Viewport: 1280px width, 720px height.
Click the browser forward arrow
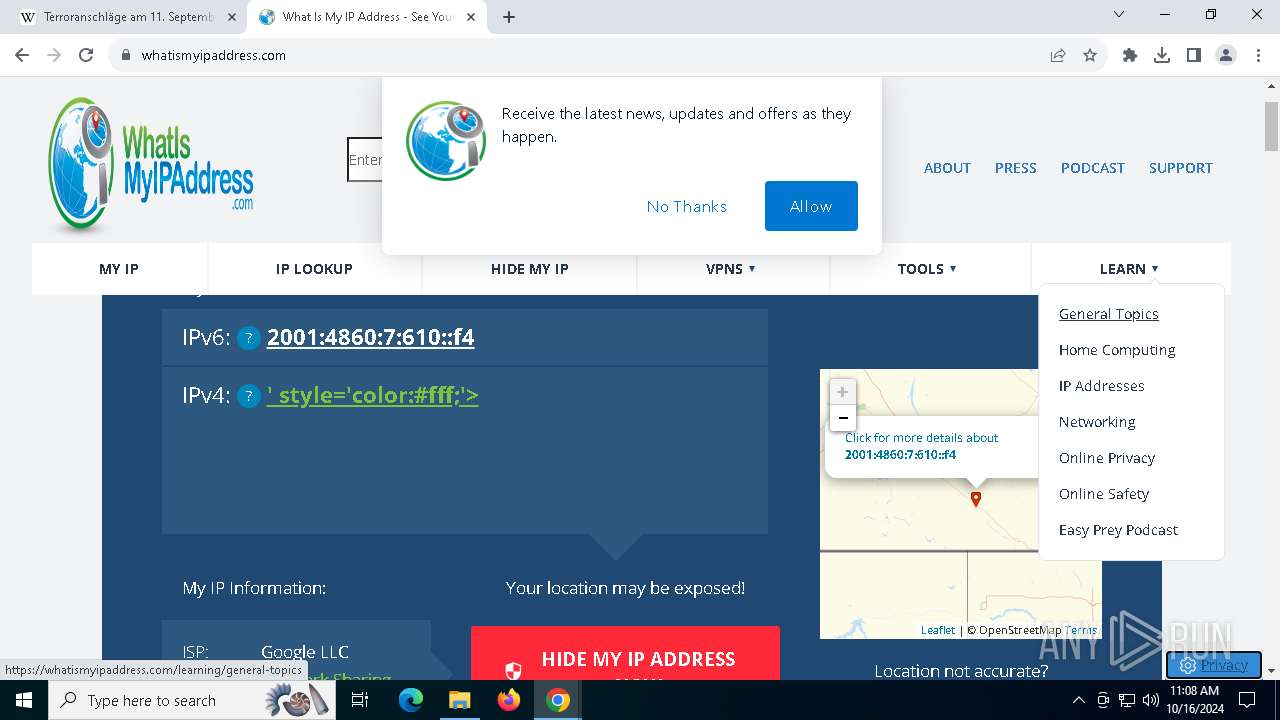pyautogui.click(x=54, y=55)
